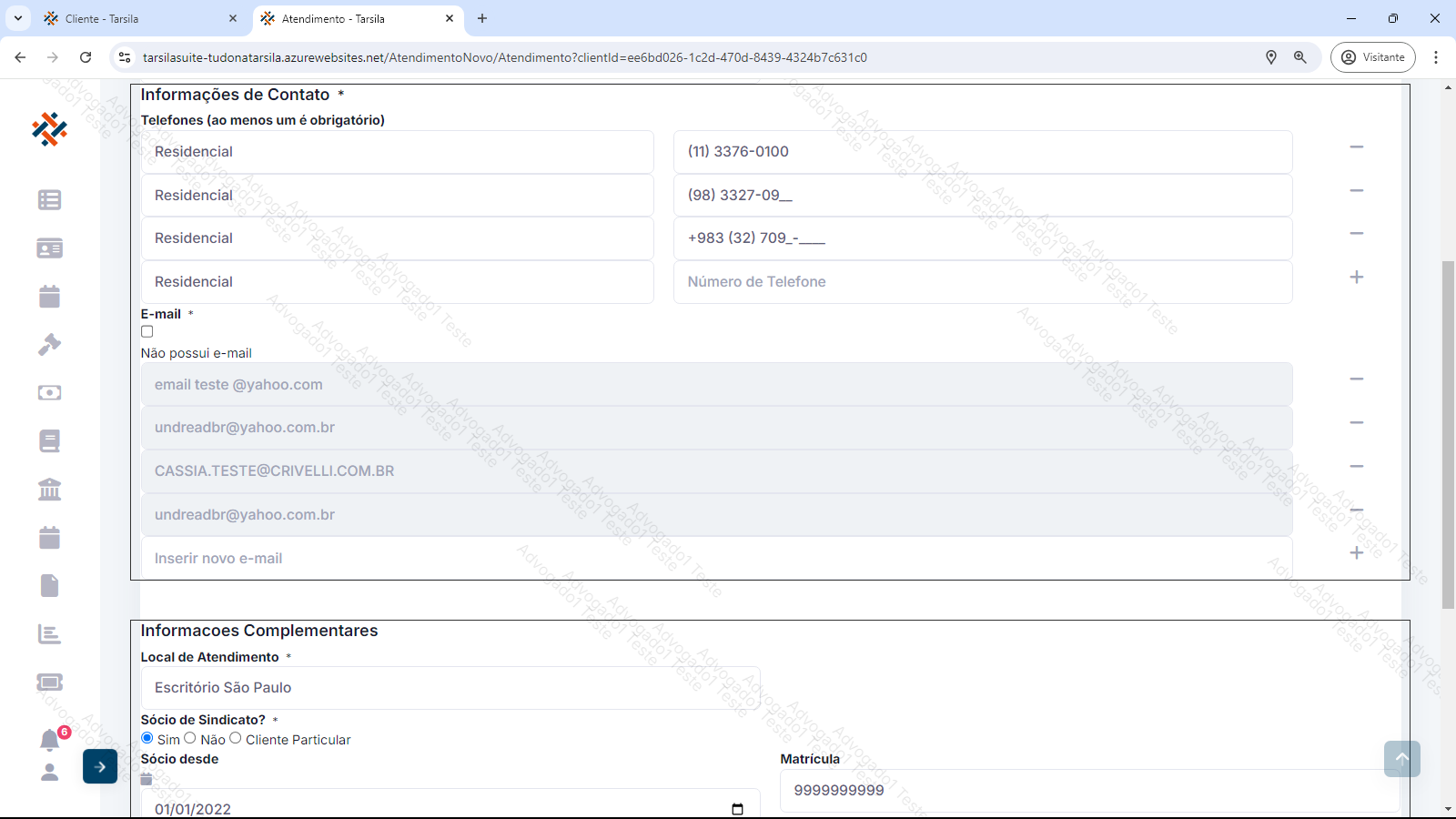1456x819 pixels.
Task: Select the 'Não' radio option for Sócio de Sindicato
Action: 190,738
